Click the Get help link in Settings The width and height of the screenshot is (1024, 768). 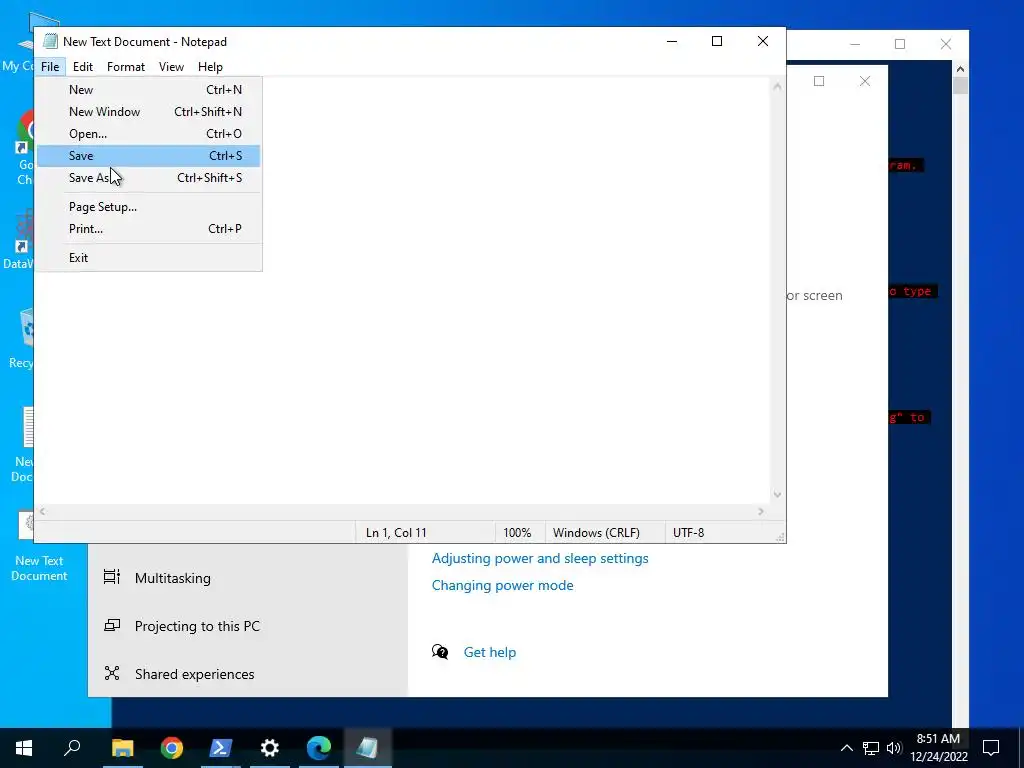click(x=490, y=652)
